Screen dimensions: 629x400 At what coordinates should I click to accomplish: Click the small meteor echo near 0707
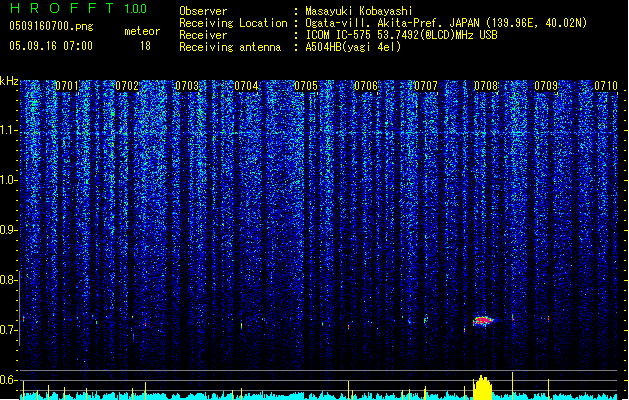(x=425, y=319)
